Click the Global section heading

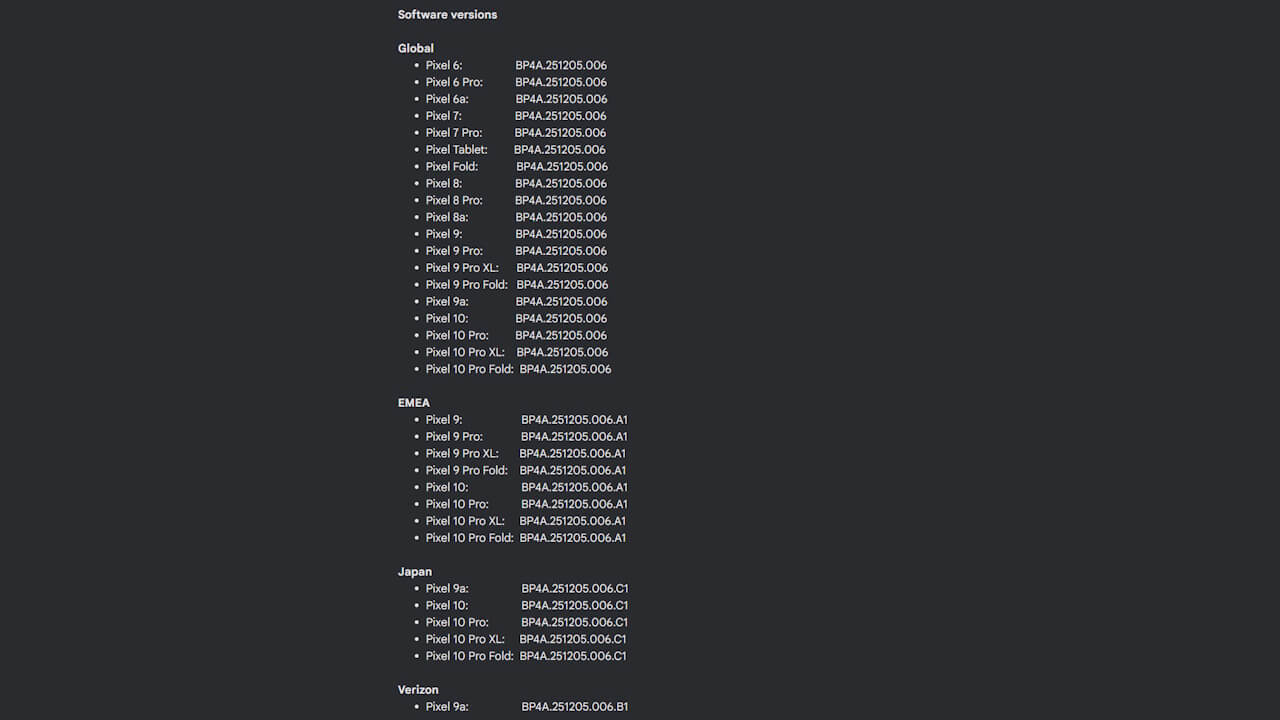click(416, 48)
